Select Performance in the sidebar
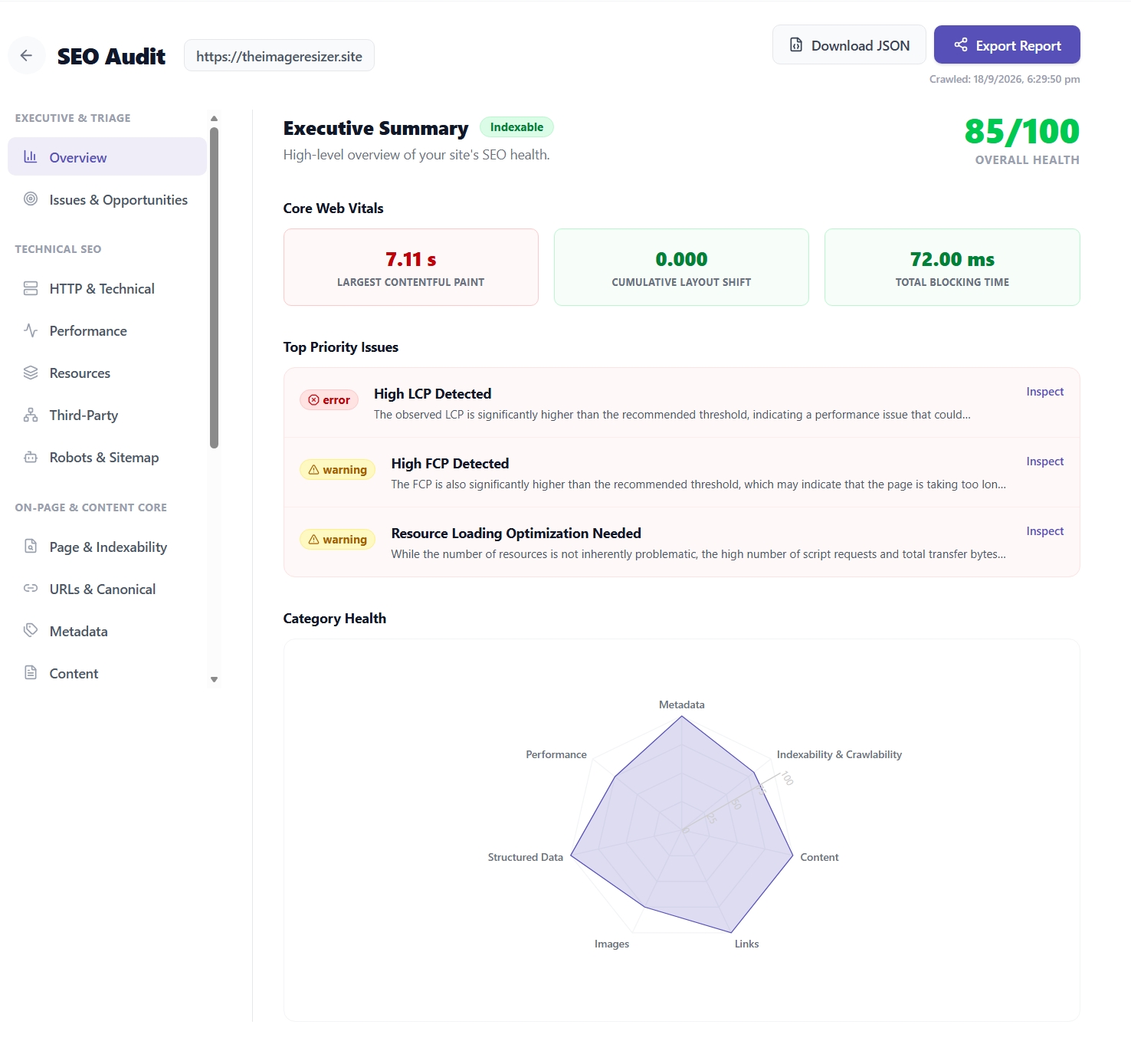1131x1064 pixels. [x=107, y=330]
